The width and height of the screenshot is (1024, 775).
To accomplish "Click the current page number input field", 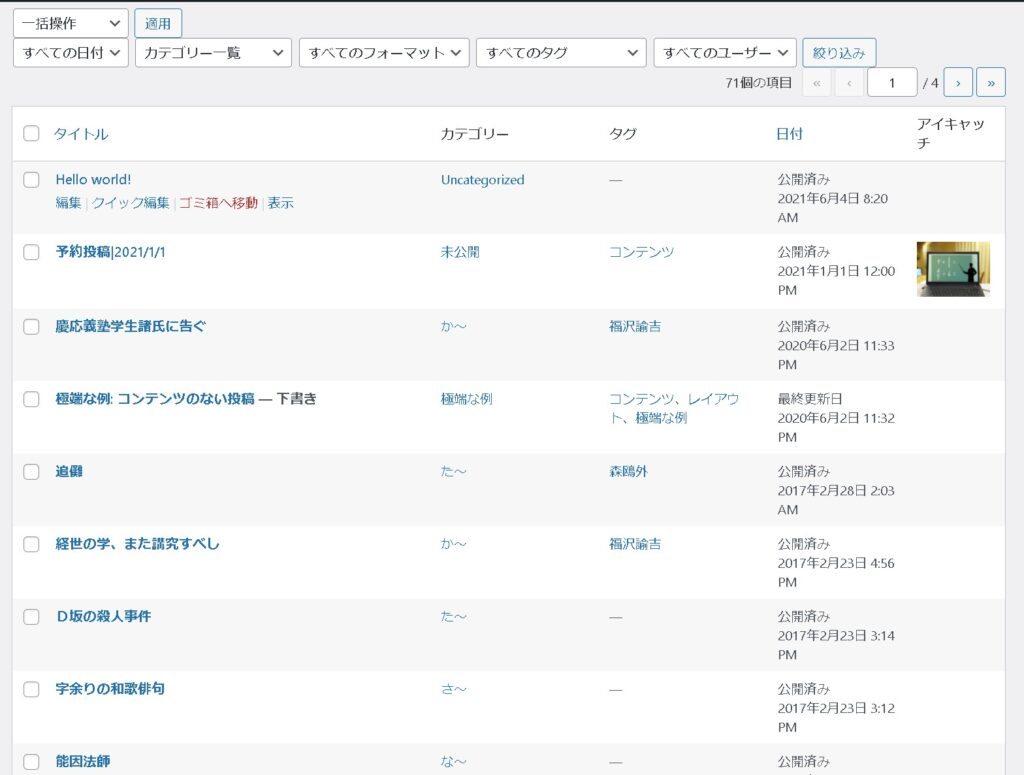I will 892,83.
